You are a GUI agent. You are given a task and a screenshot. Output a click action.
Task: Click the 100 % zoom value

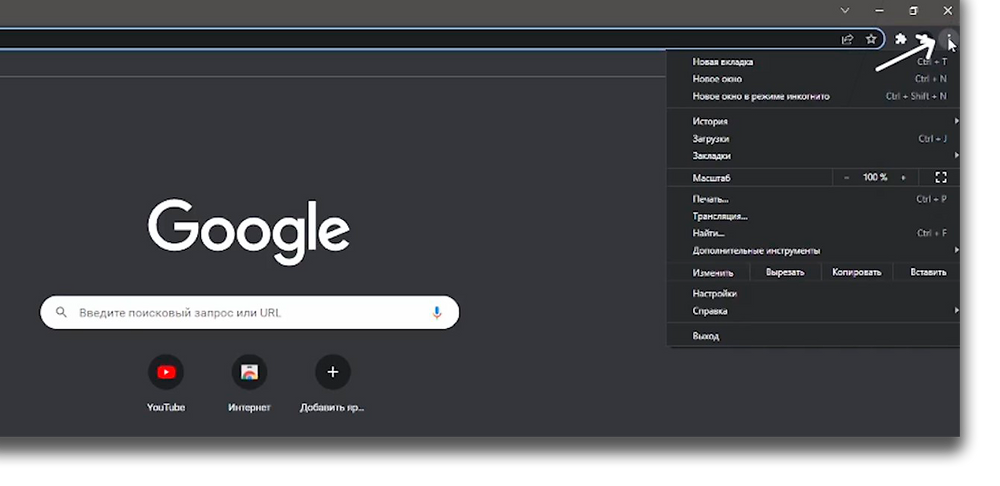point(875,177)
